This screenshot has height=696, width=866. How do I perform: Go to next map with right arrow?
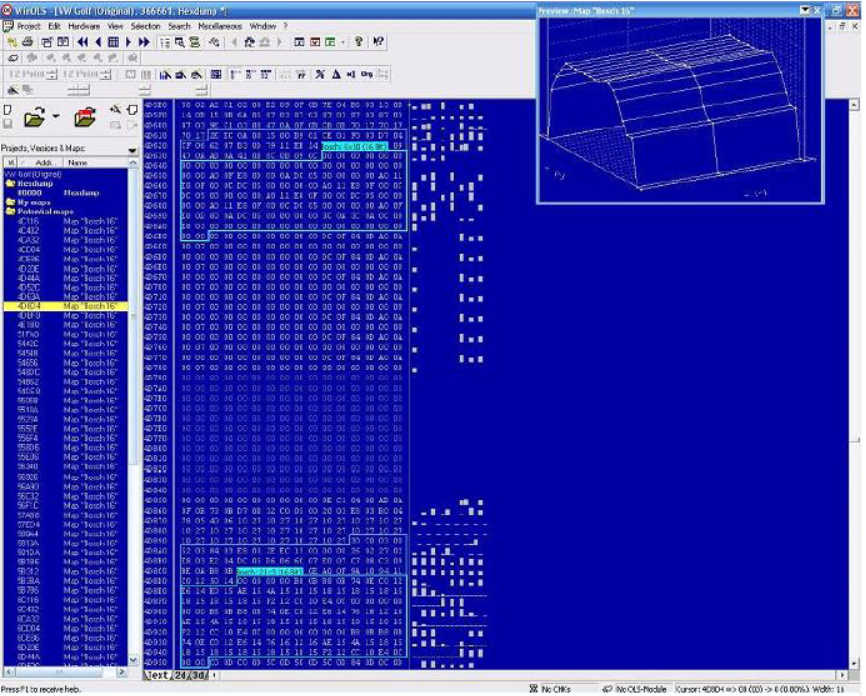tap(129, 42)
